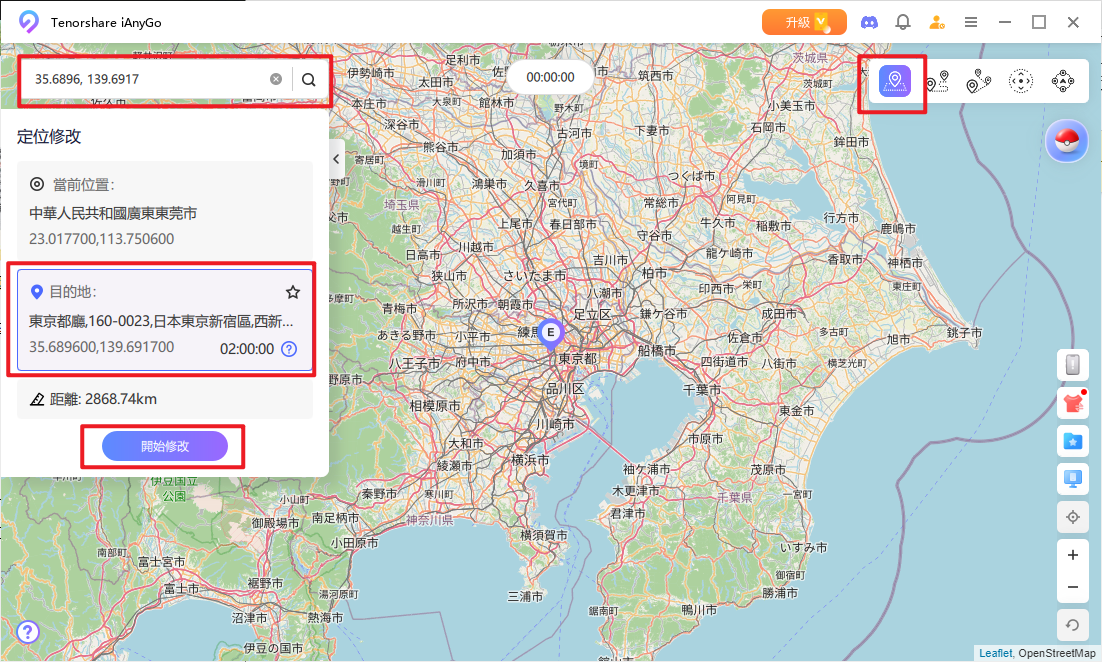Click the current location target icon
Viewport: 1102px width, 662px height.
pyautogui.click(x=37, y=185)
